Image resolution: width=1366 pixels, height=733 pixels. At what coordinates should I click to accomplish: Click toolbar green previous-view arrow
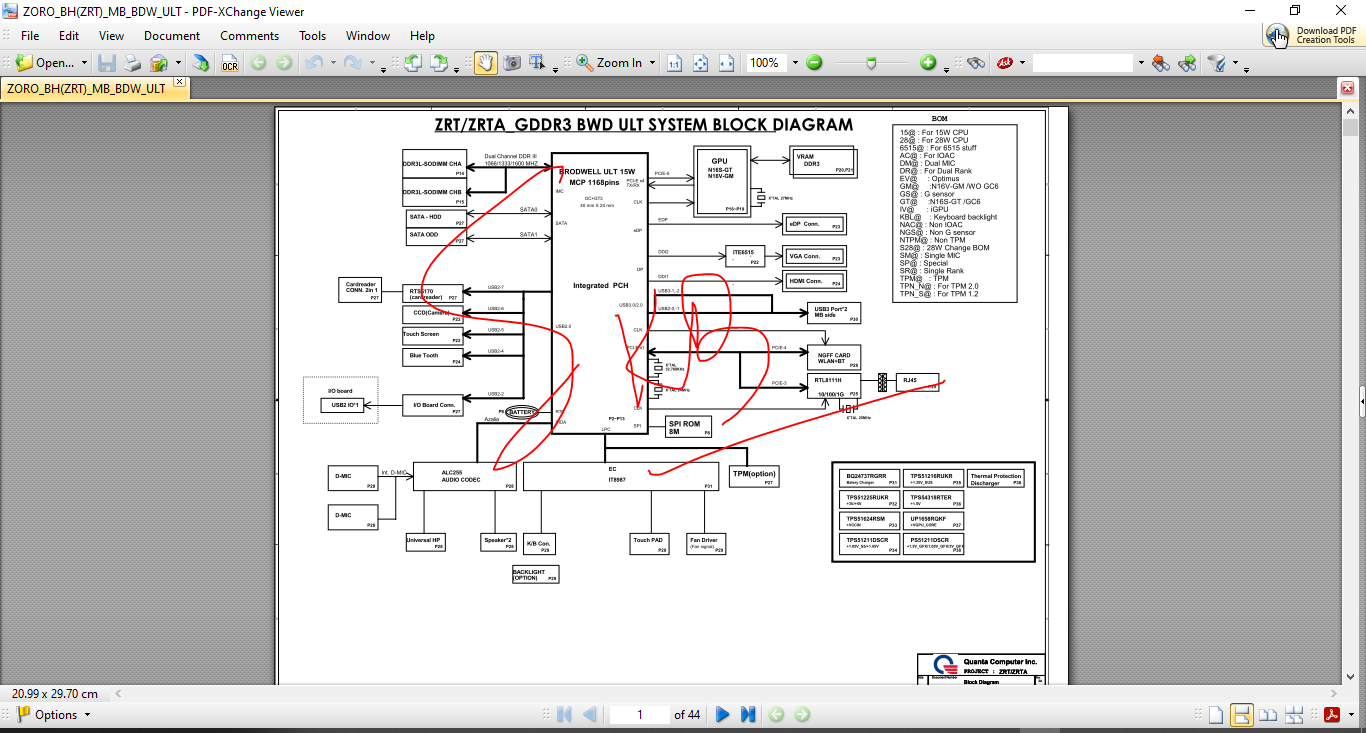pos(258,63)
